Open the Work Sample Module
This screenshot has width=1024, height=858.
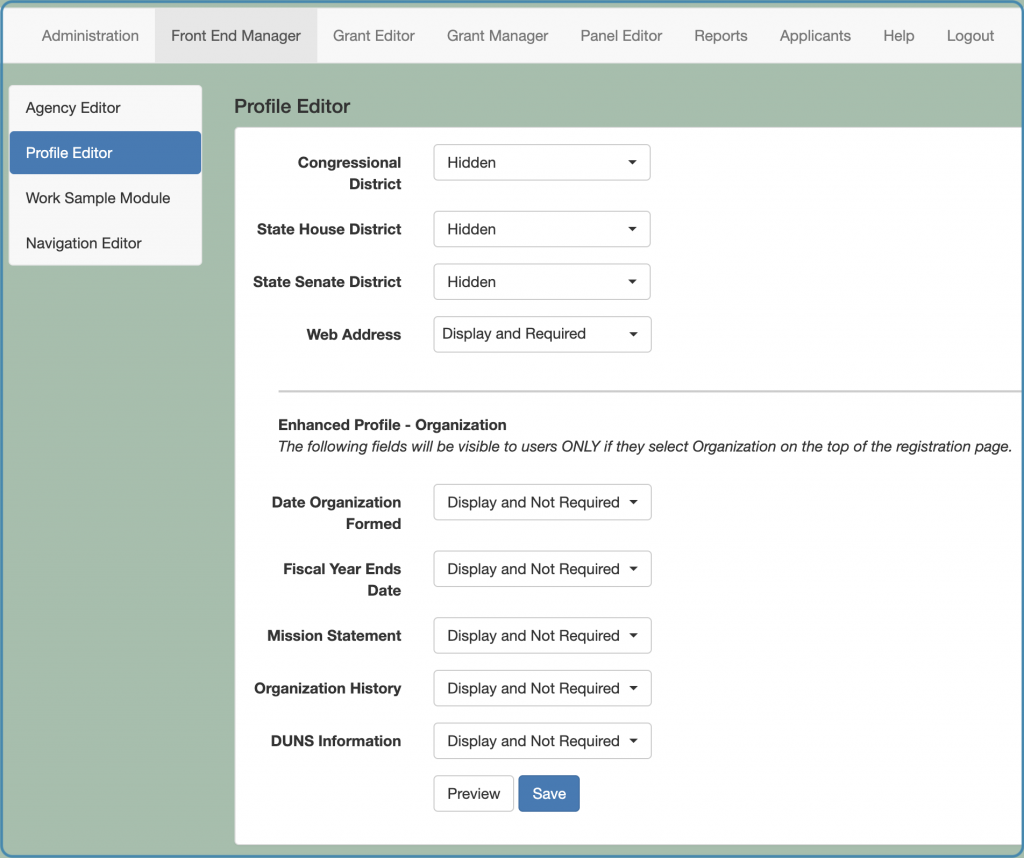[x=97, y=198]
